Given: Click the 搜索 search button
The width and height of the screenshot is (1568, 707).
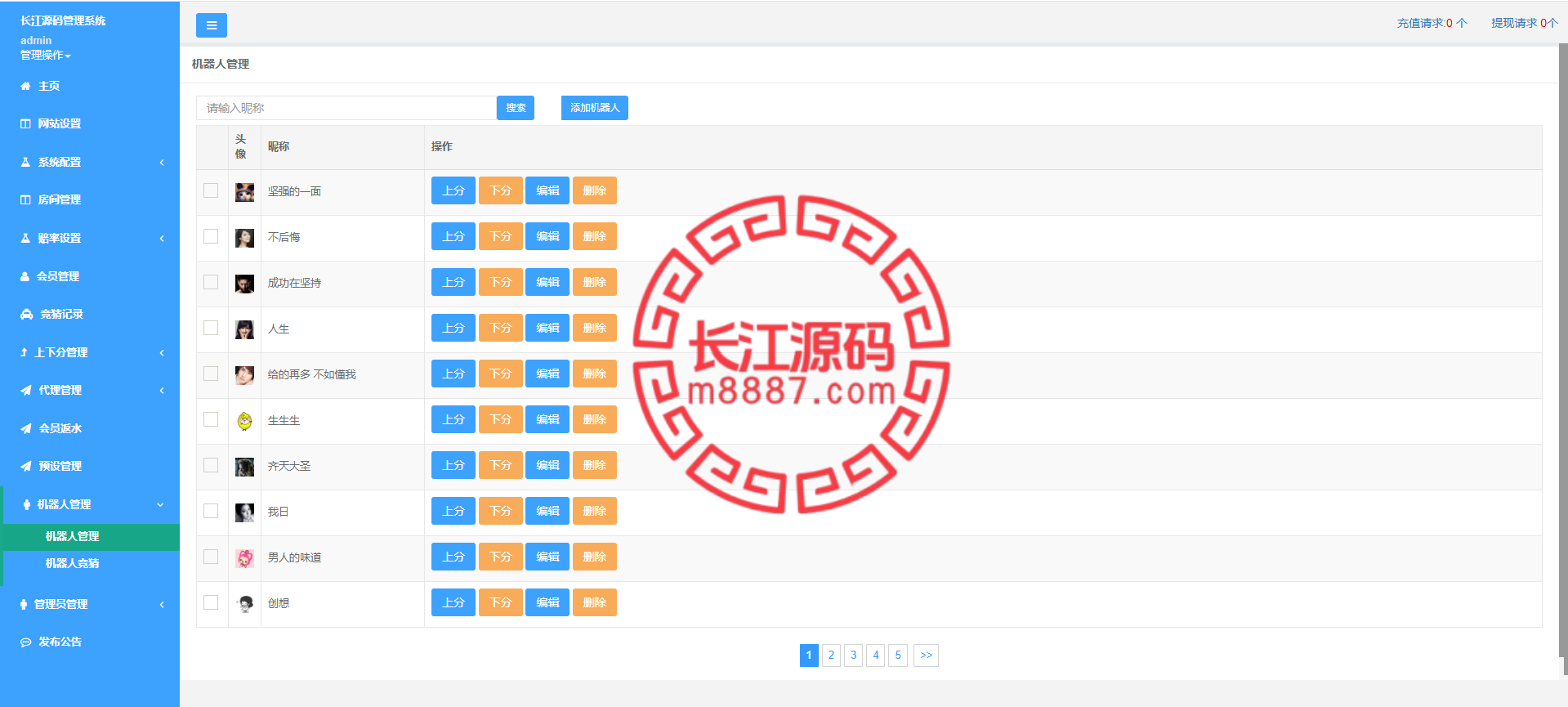Looking at the screenshot, I should click(x=516, y=108).
